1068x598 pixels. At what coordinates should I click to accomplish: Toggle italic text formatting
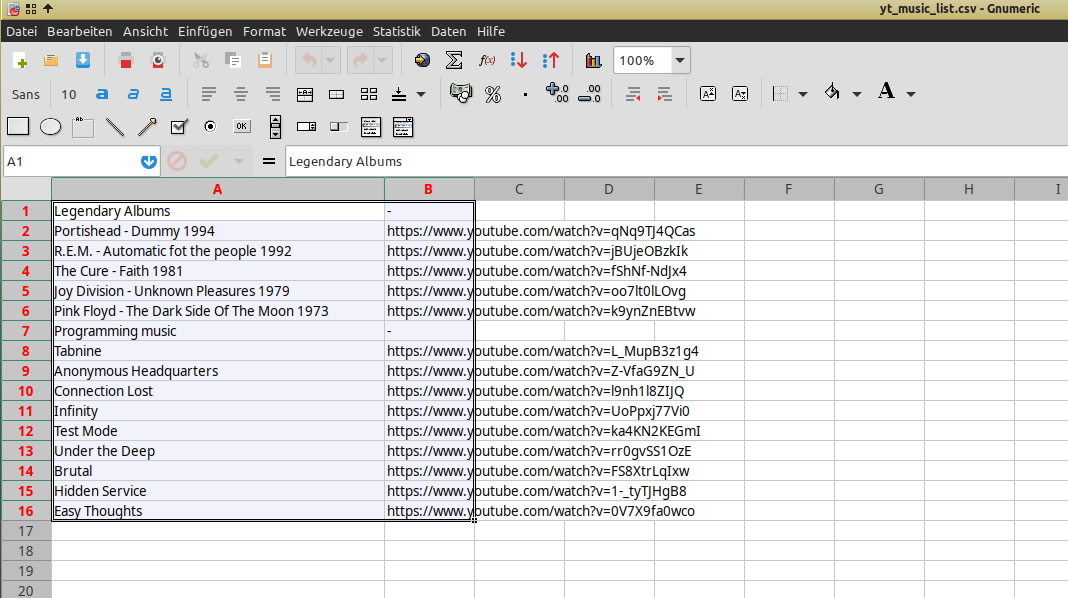tap(133, 94)
